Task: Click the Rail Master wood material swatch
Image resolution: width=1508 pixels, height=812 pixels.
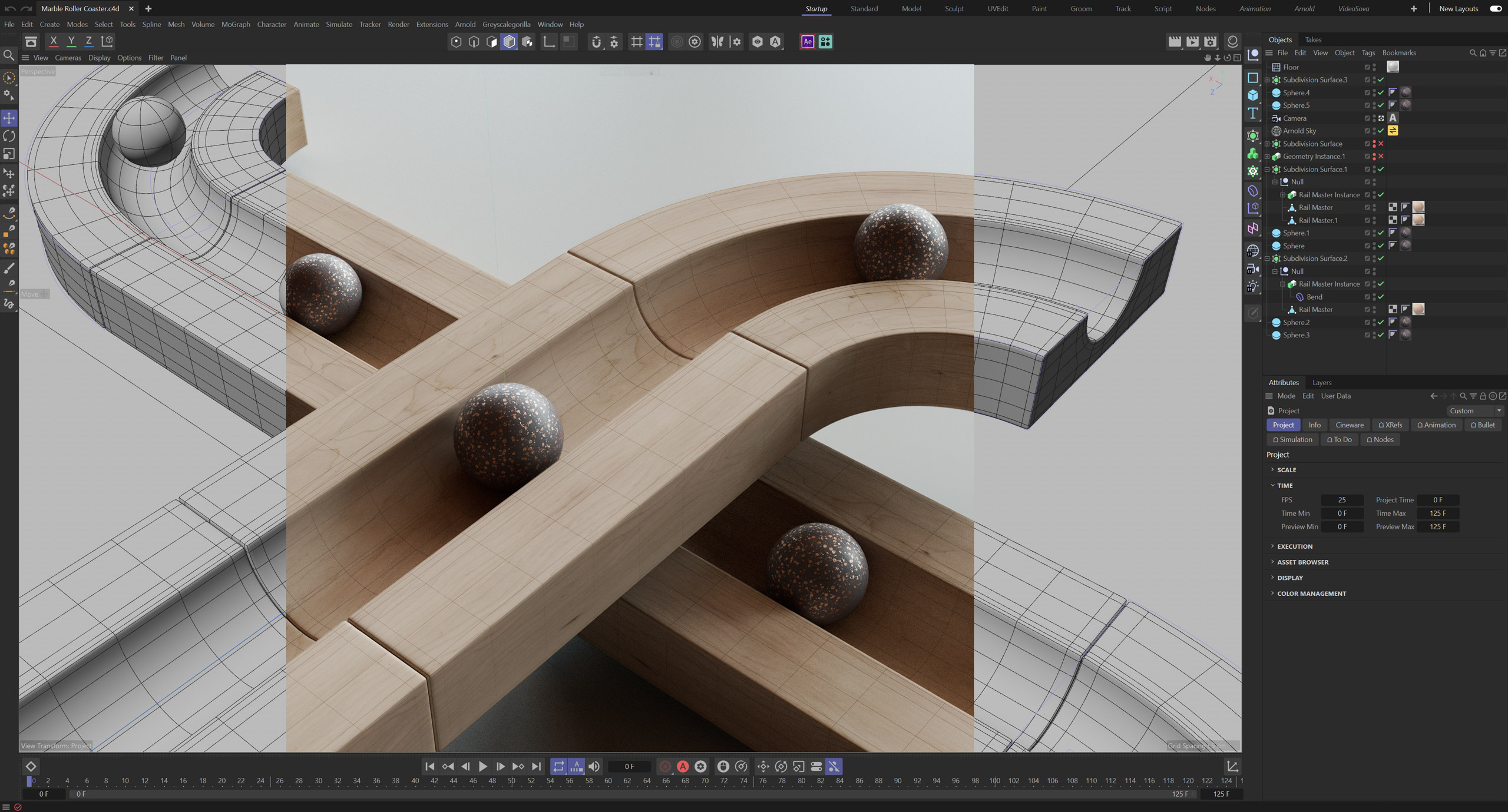Action: coord(1418,207)
